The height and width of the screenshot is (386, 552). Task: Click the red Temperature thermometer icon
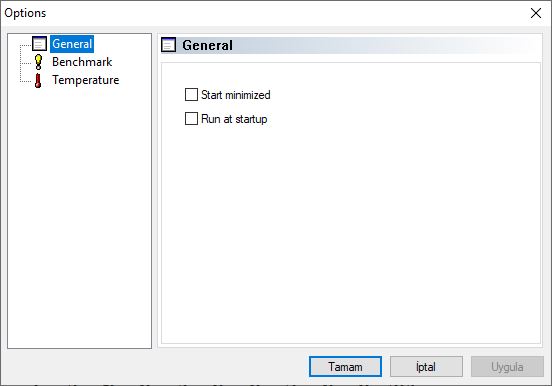click(x=38, y=80)
